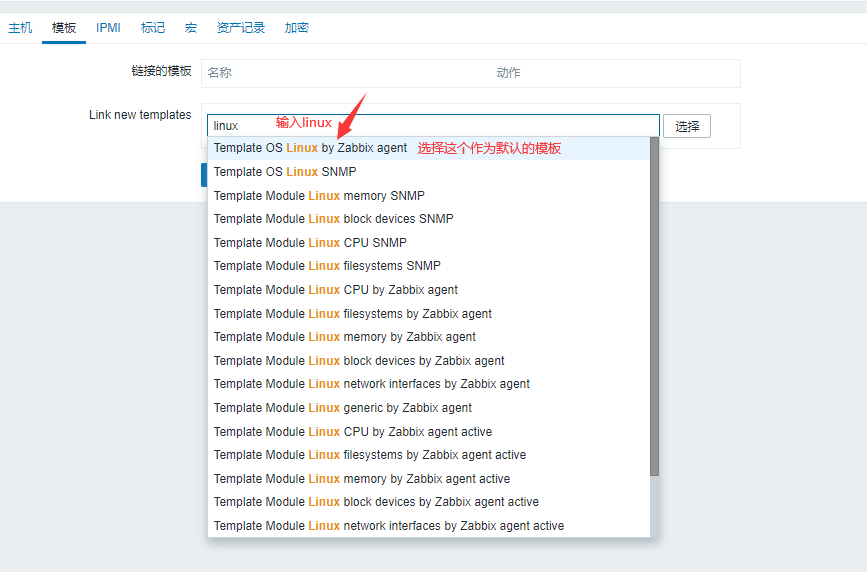
Task: Pick Linux filesystems by Zabbix agent active
Action: point(429,455)
